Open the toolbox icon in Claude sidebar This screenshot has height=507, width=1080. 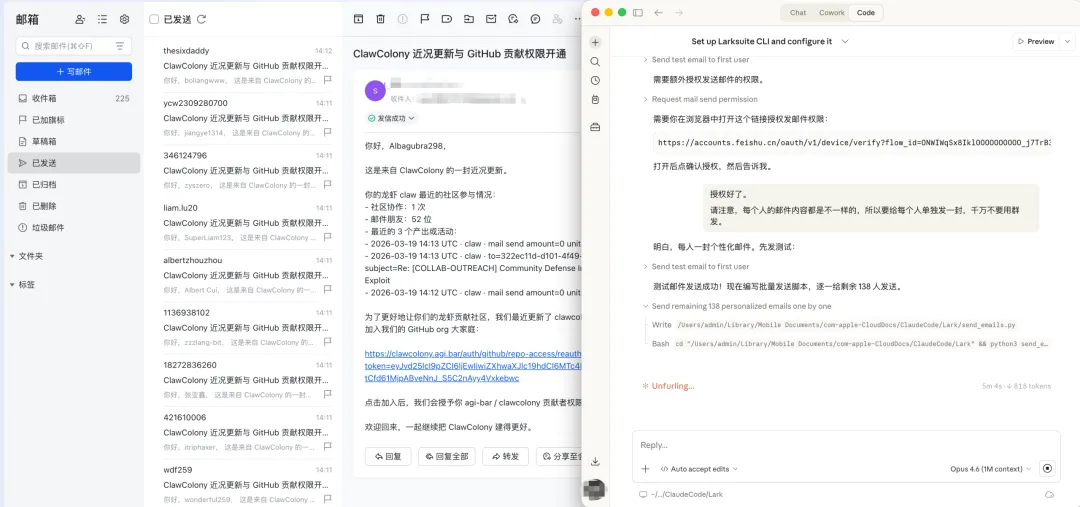(x=595, y=127)
